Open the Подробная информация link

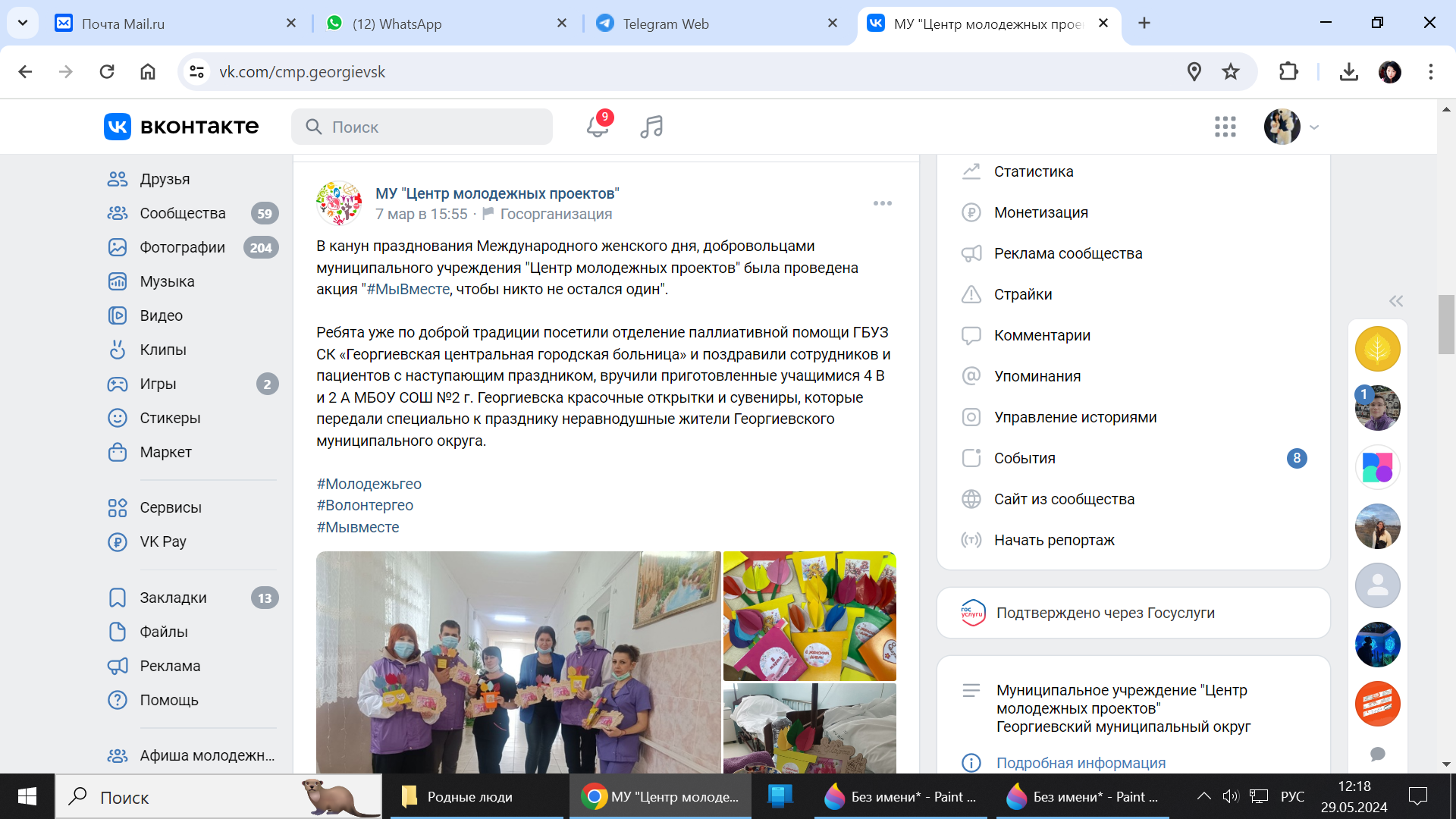point(1081,763)
